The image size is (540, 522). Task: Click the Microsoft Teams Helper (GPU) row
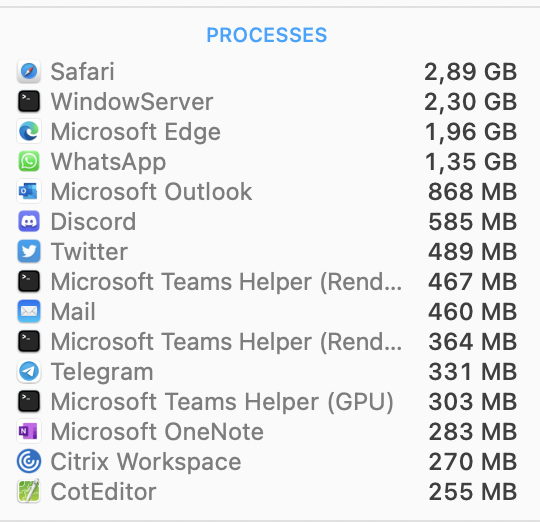point(267,401)
